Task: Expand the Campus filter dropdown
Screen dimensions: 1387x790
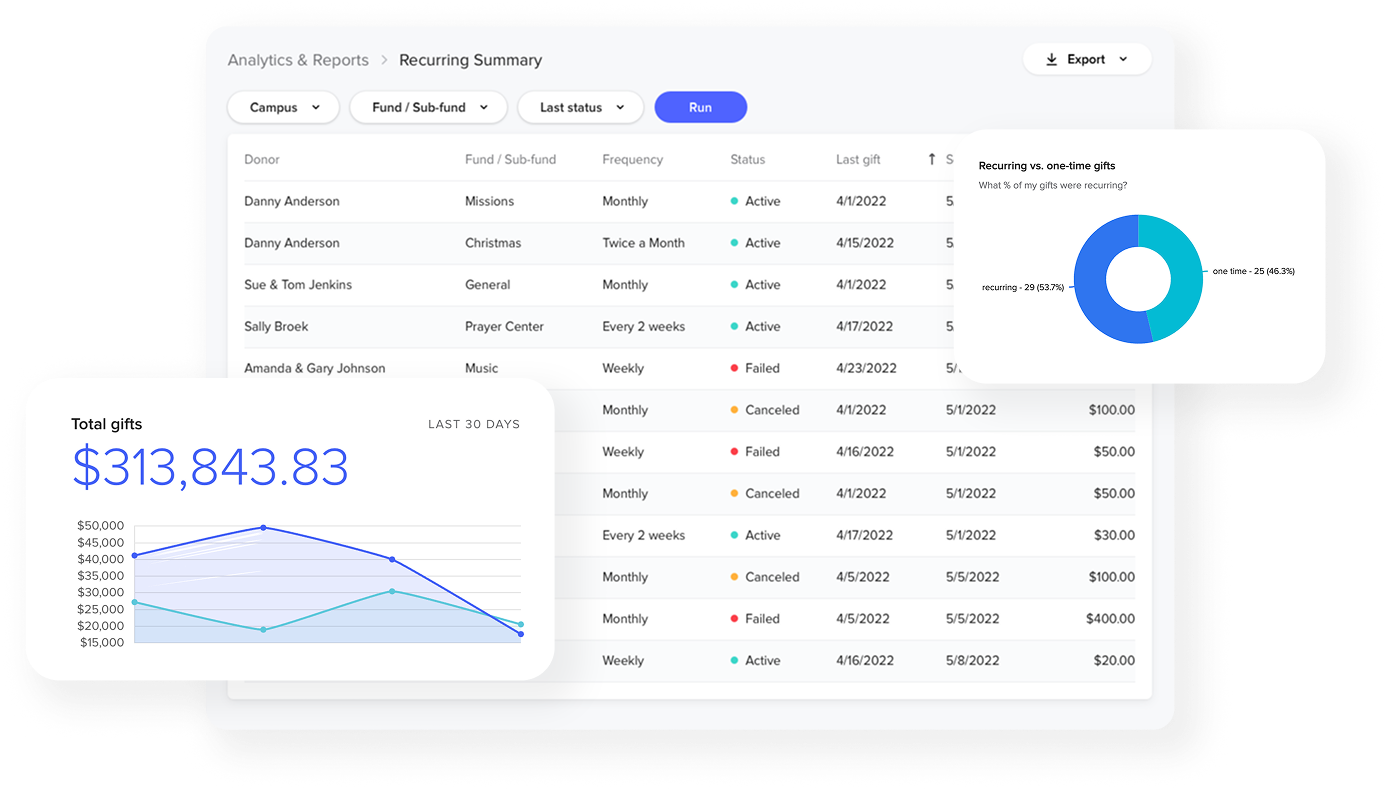Action: 284,108
